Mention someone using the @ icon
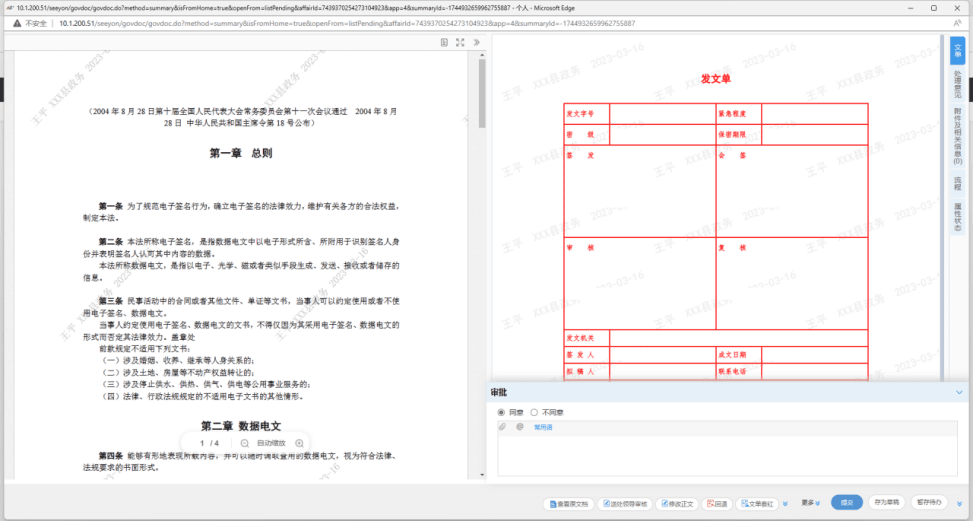The width and height of the screenshot is (974, 521). coord(520,427)
